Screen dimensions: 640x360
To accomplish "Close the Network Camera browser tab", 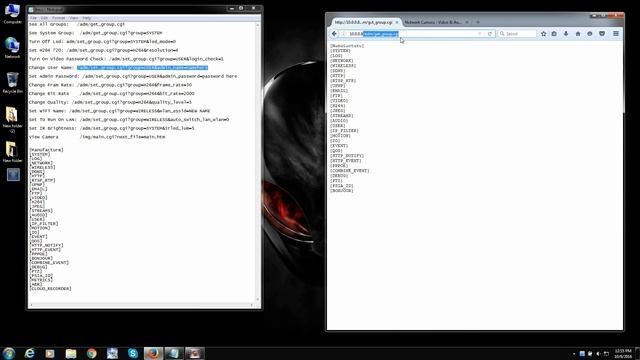I will click(x=467, y=22).
